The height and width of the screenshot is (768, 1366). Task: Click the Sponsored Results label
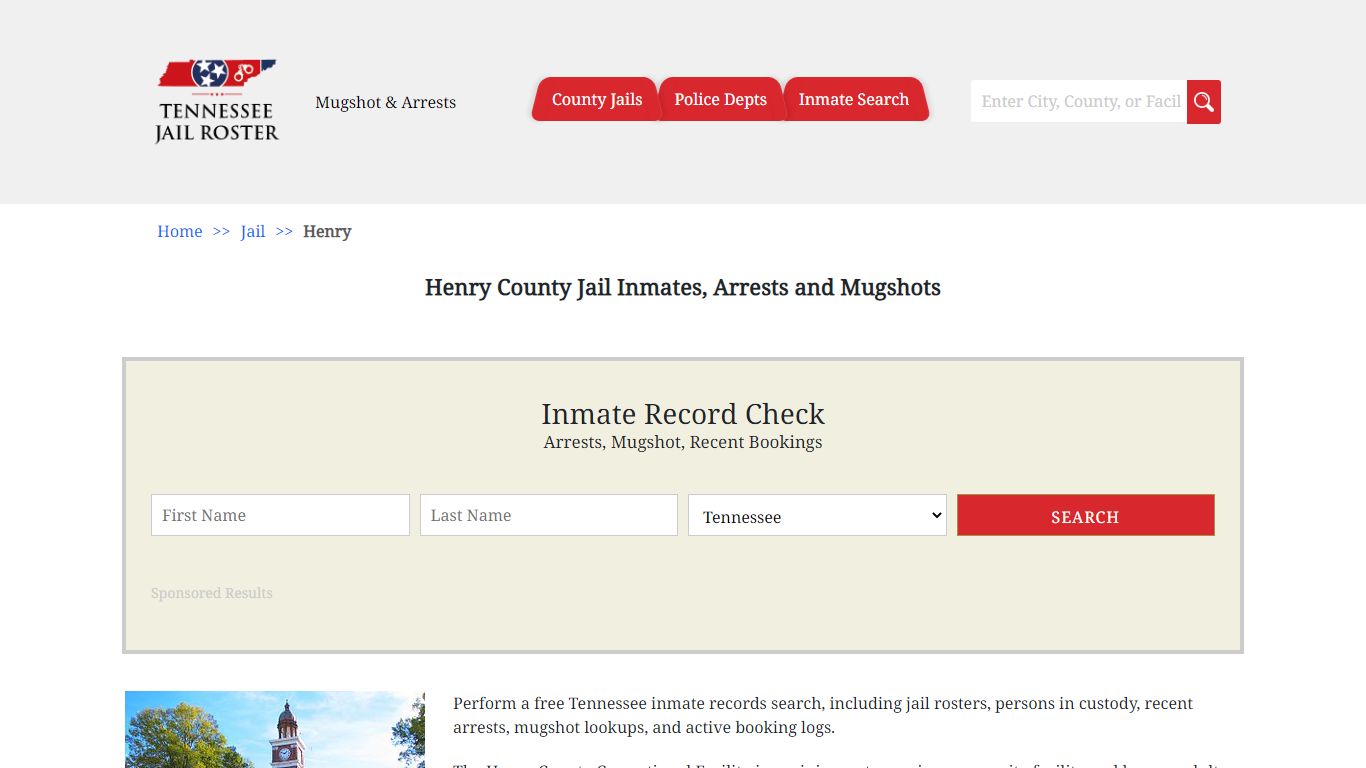212,593
